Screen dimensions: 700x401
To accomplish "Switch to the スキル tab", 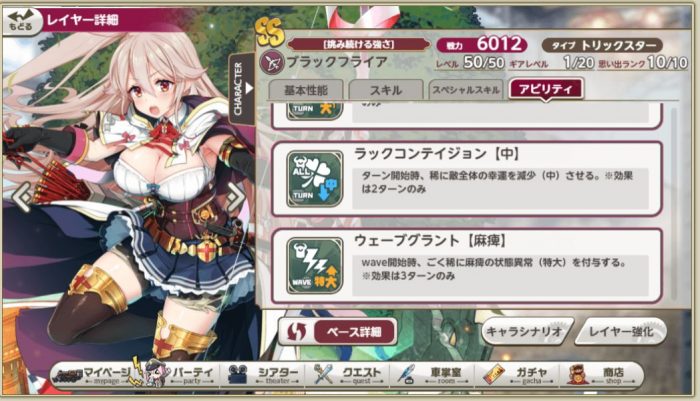I will (386, 90).
